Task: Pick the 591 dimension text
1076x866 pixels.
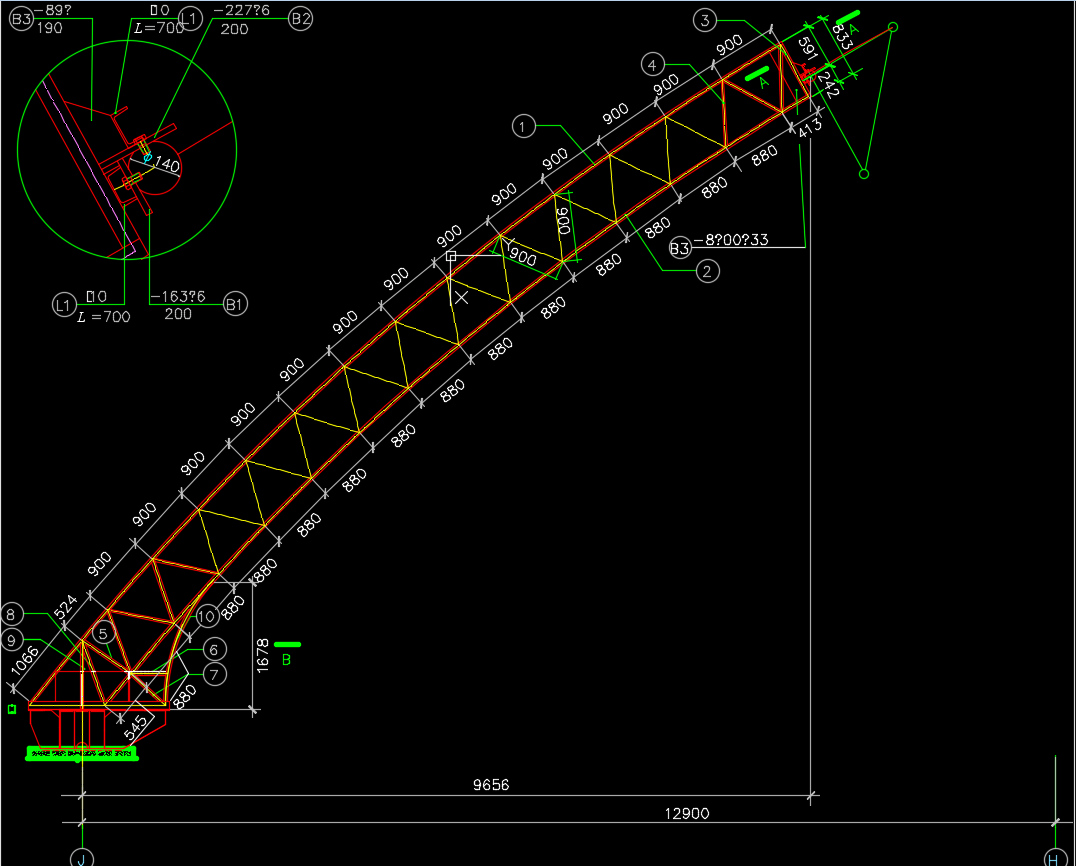Action: click(807, 49)
